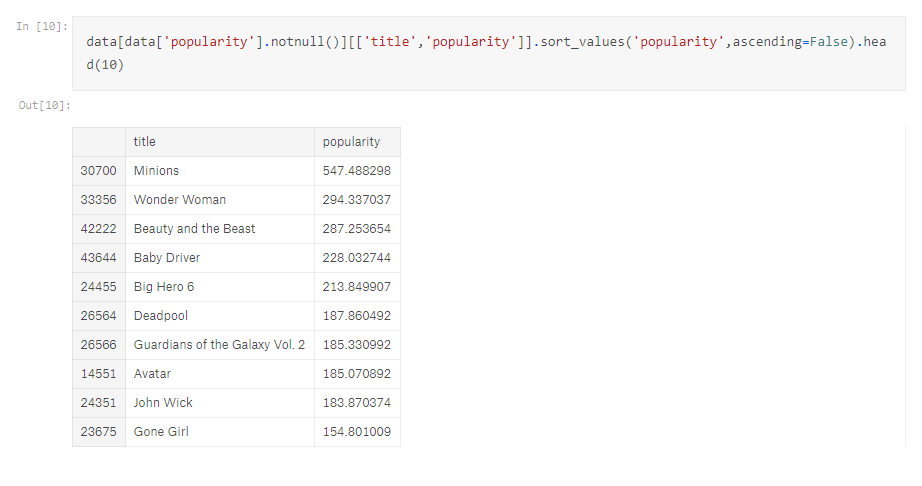This screenshot has height=486, width=922.
Task: Click row index 26564
Action: click(99, 316)
